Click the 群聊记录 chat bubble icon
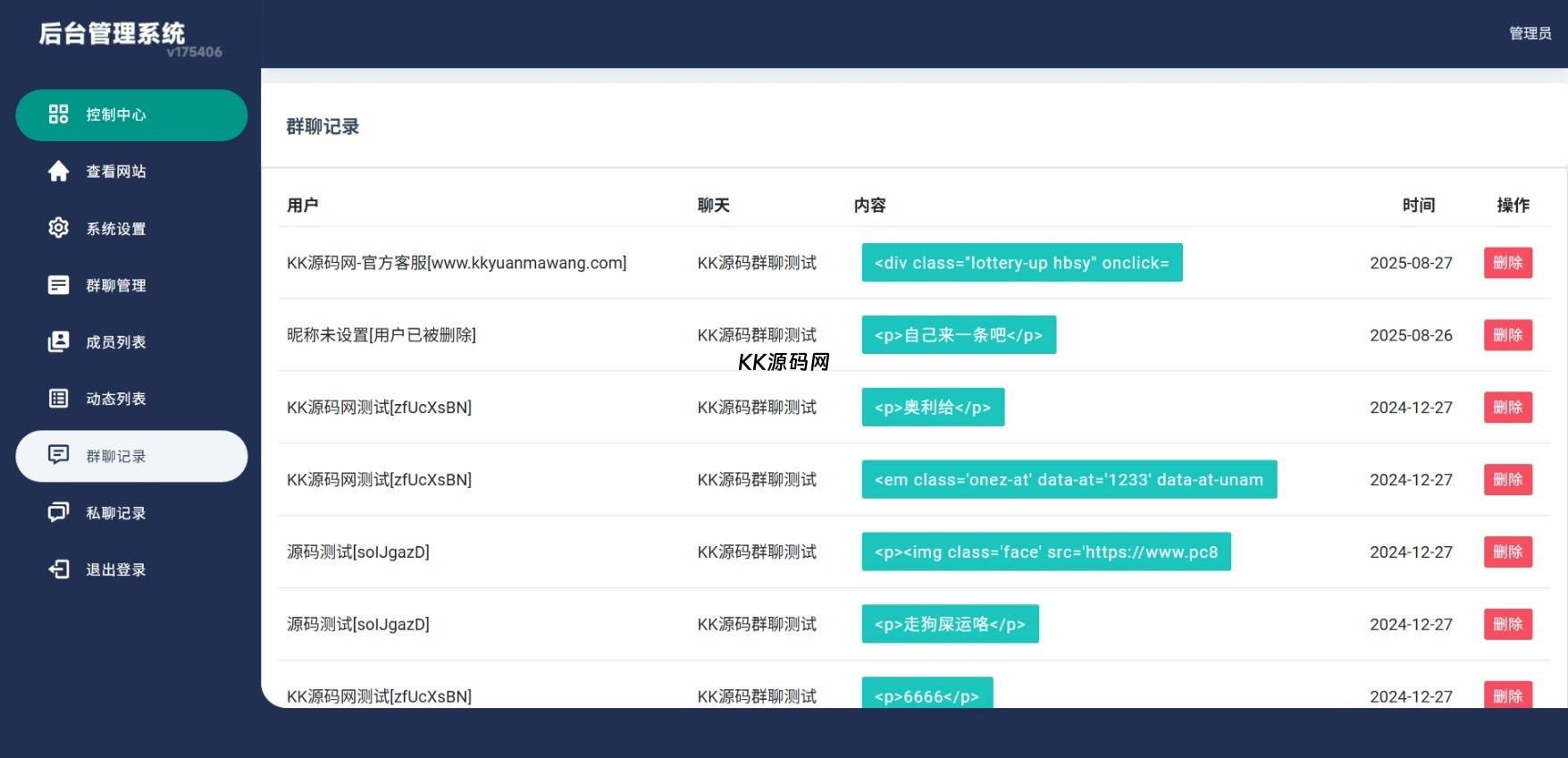 58,455
